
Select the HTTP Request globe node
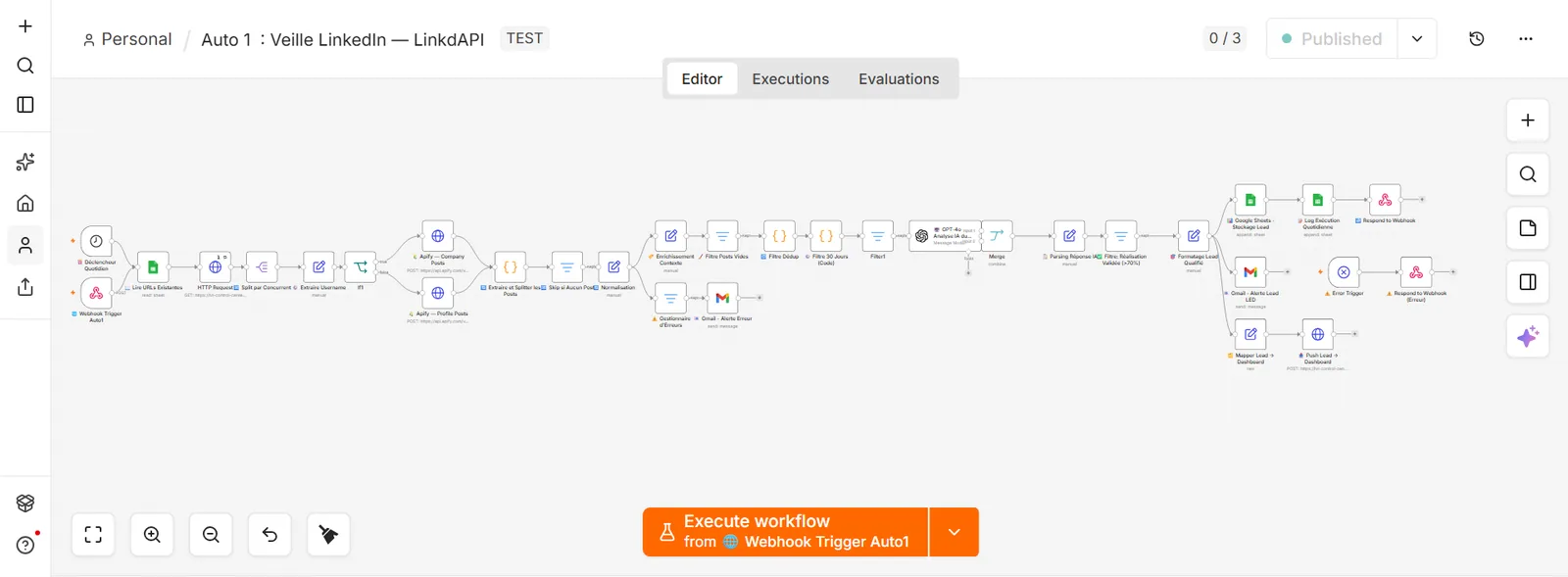click(x=215, y=266)
